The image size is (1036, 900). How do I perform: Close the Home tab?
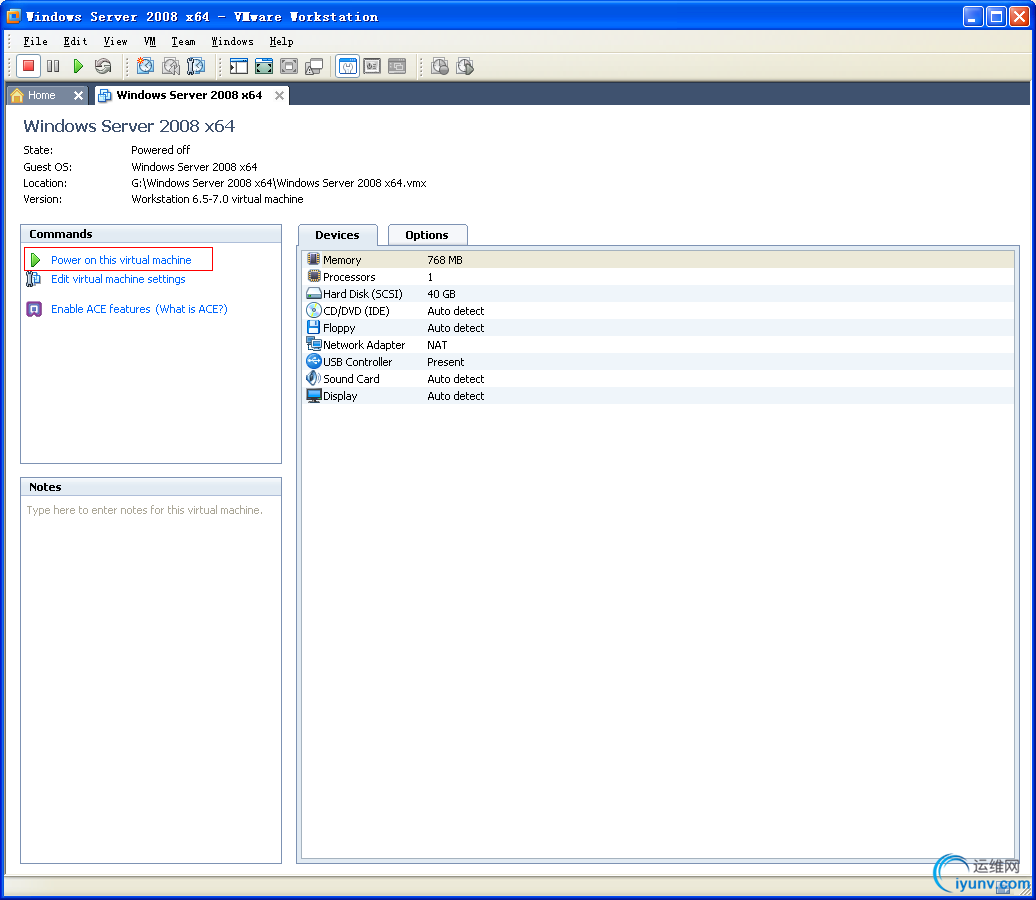pyautogui.click(x=79, y=95)
